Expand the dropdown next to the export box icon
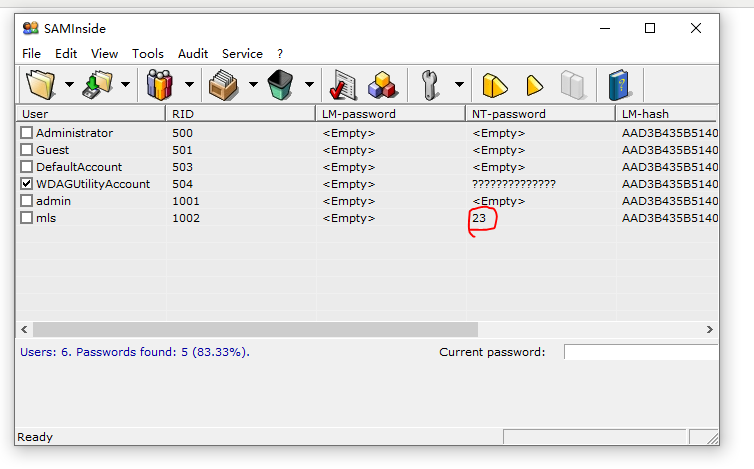The height and width of the screenshot is (469, 754). tap(253, 85)
